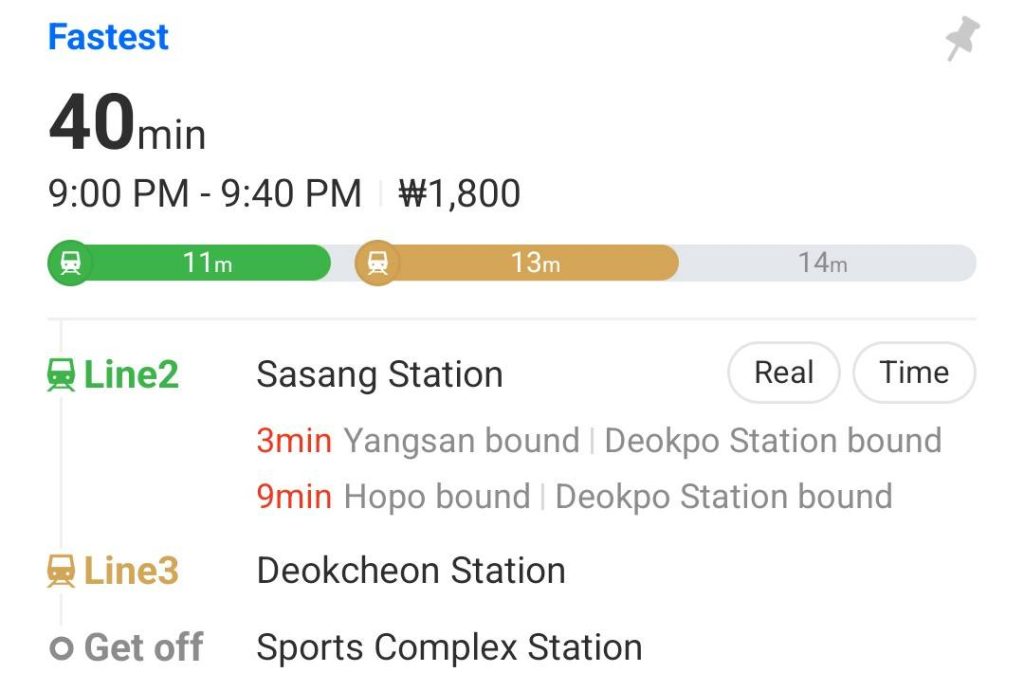The width and height of the screenshot is (1024, 691).
Task: Tap the 9min Hopo bound arrival
Action: [393, 497]
